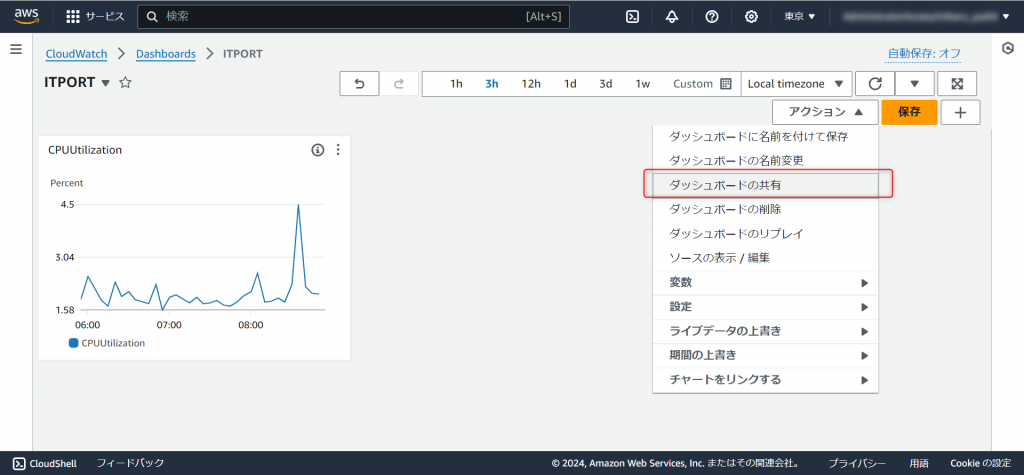Choose ダッシュボードの削除
Image resolution: width=1024 pixels, height=475 pixels.
(x=765, y=209)
